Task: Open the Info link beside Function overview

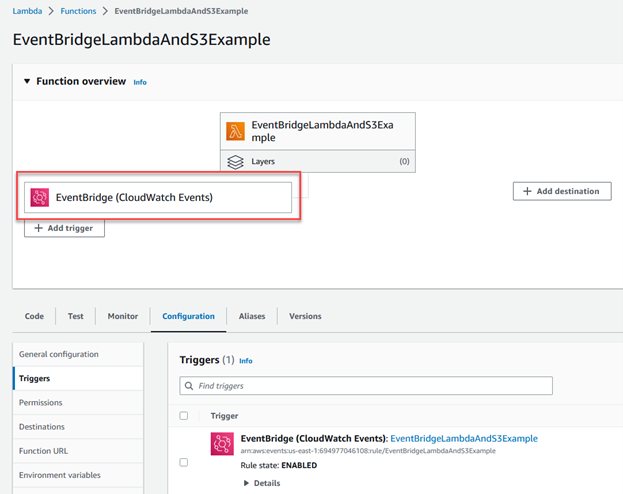Action: click(x=140, y=82)
